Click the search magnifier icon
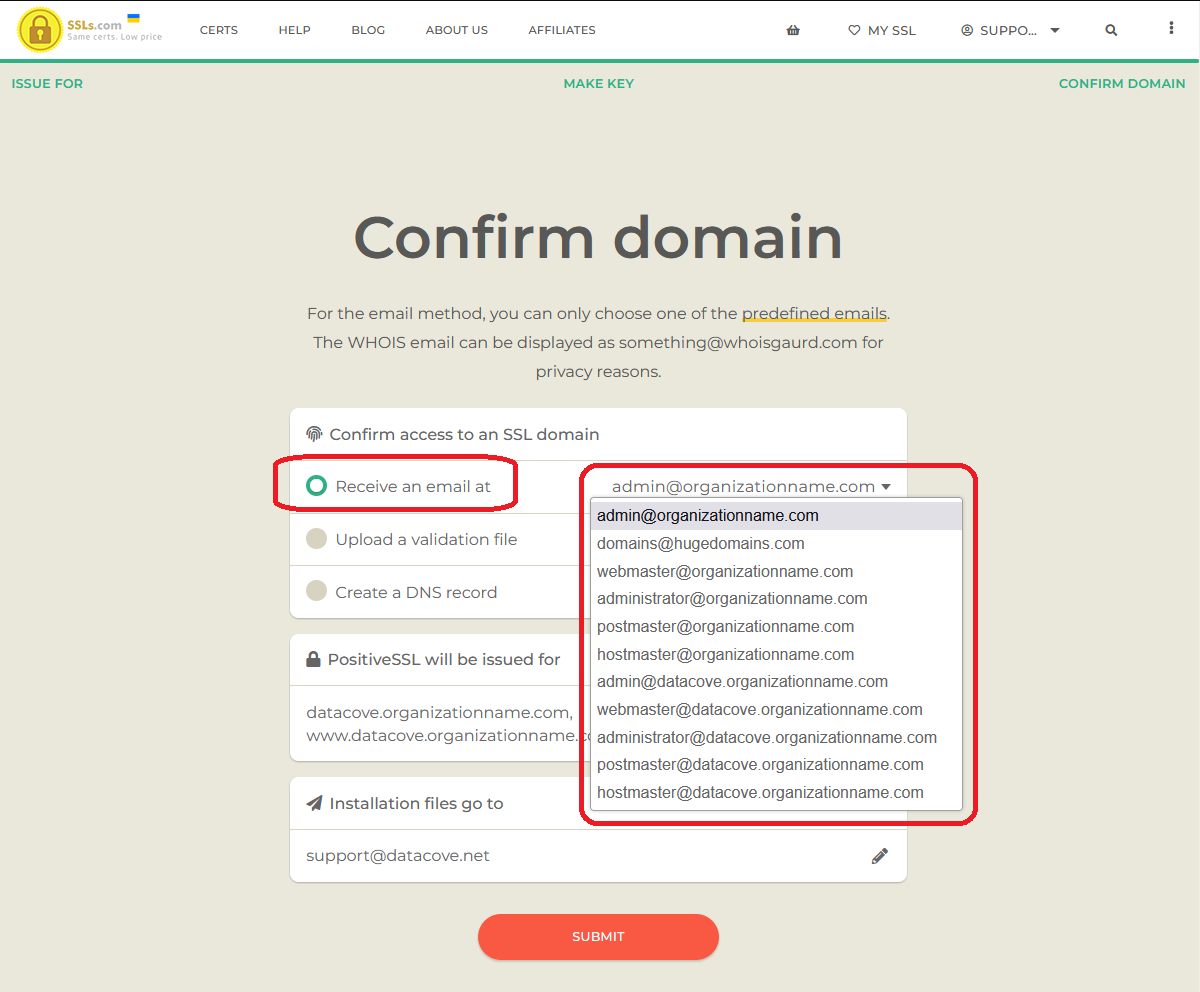 1111,30
